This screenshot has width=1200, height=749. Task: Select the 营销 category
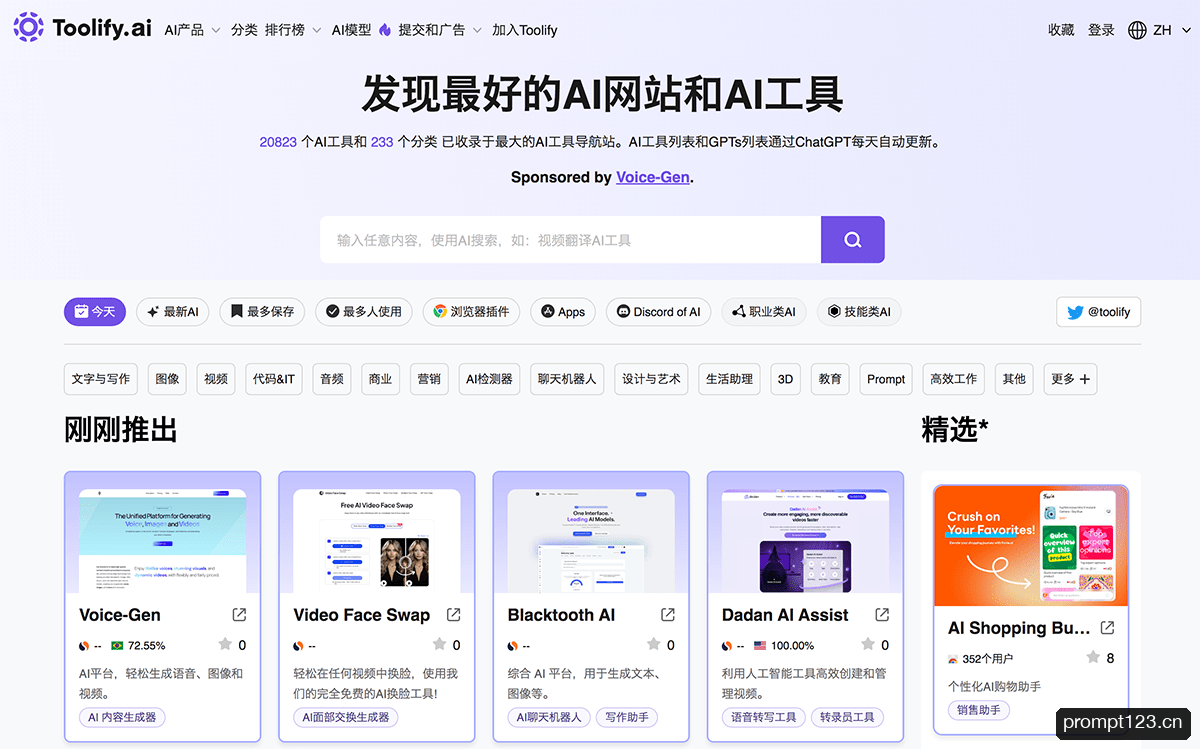(x=429, y=379)
